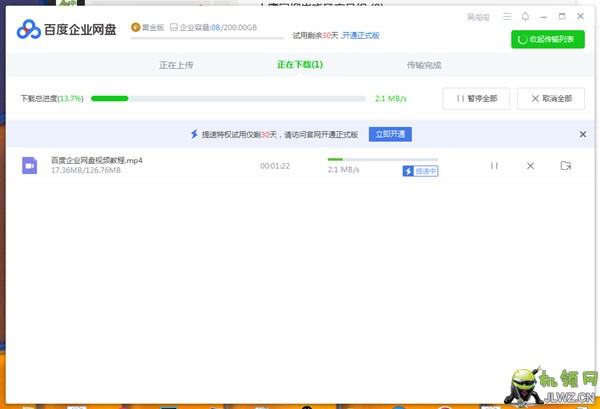Click the 取消全部 button

551,99
